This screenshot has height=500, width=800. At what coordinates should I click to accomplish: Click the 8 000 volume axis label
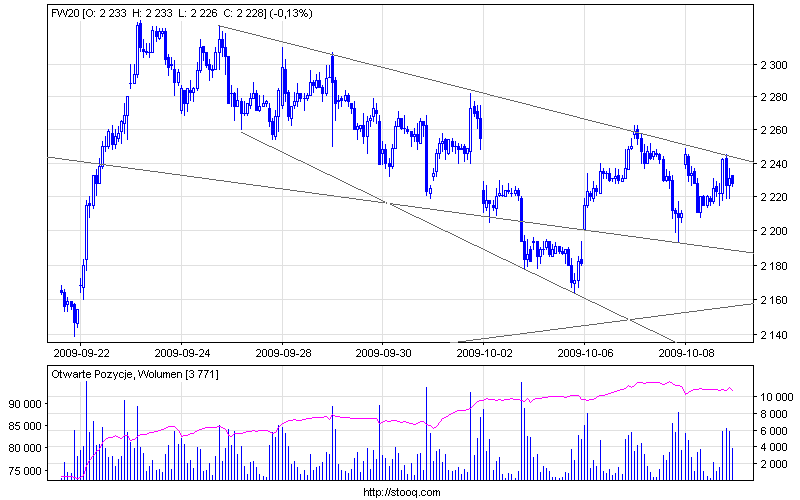[x=773, y=414]
